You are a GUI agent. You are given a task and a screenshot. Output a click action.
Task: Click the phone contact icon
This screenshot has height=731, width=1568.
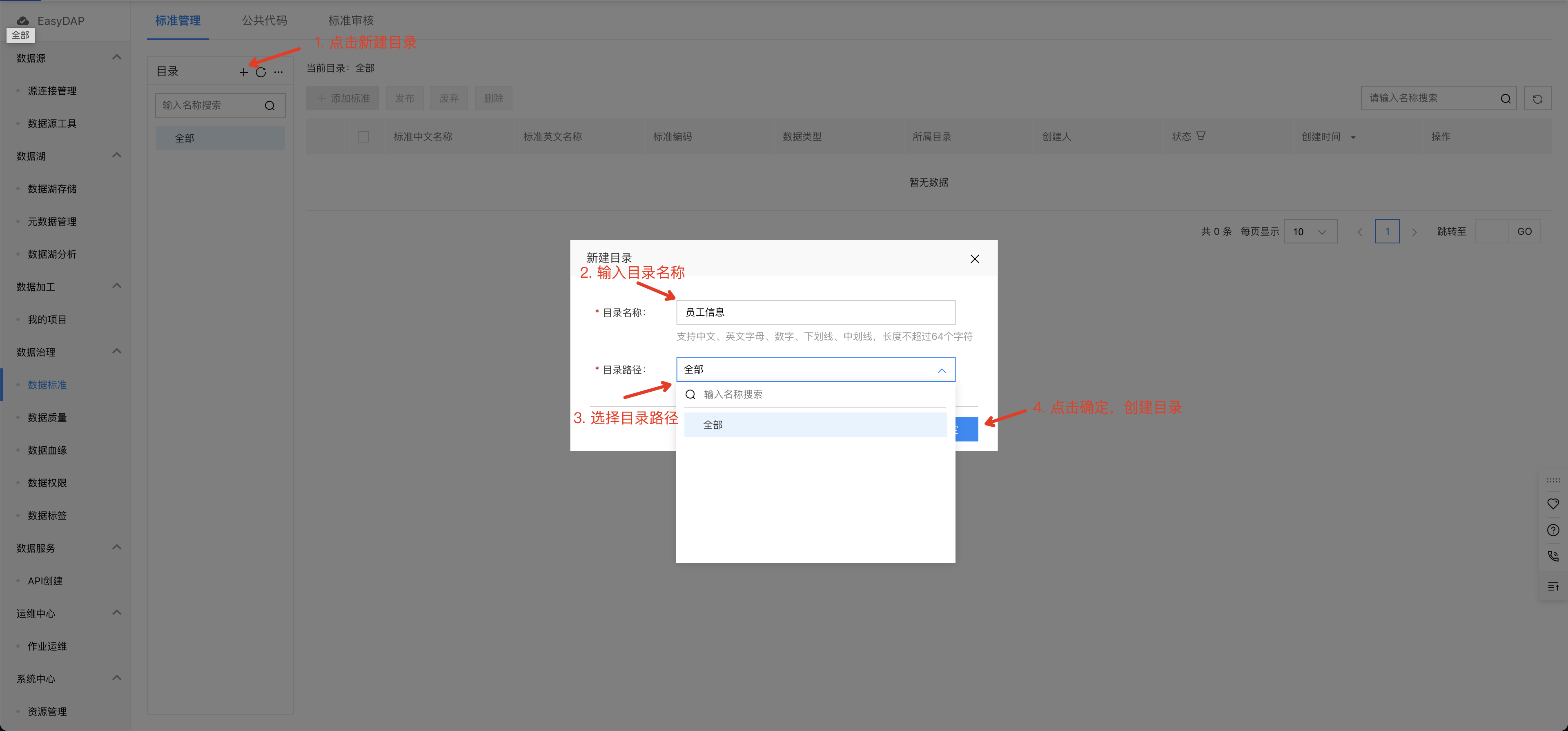point(1553,556)
